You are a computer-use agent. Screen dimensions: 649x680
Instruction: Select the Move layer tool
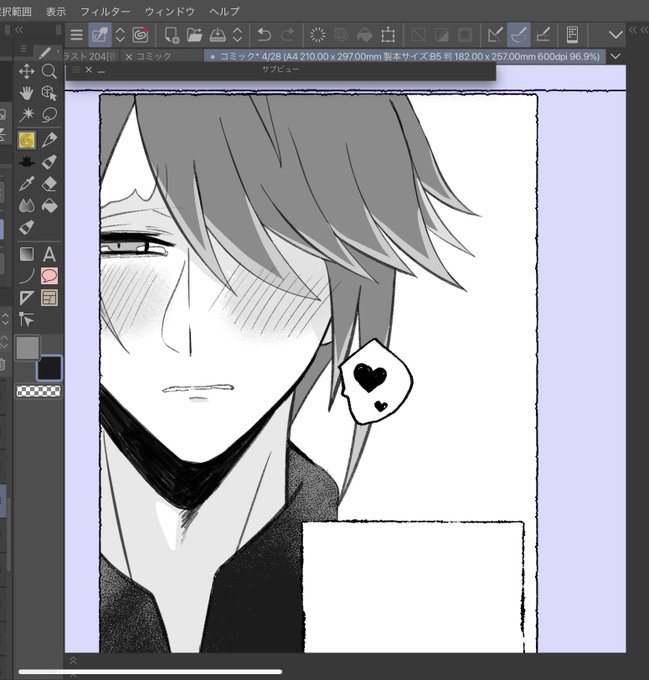(x=27, y=71)
